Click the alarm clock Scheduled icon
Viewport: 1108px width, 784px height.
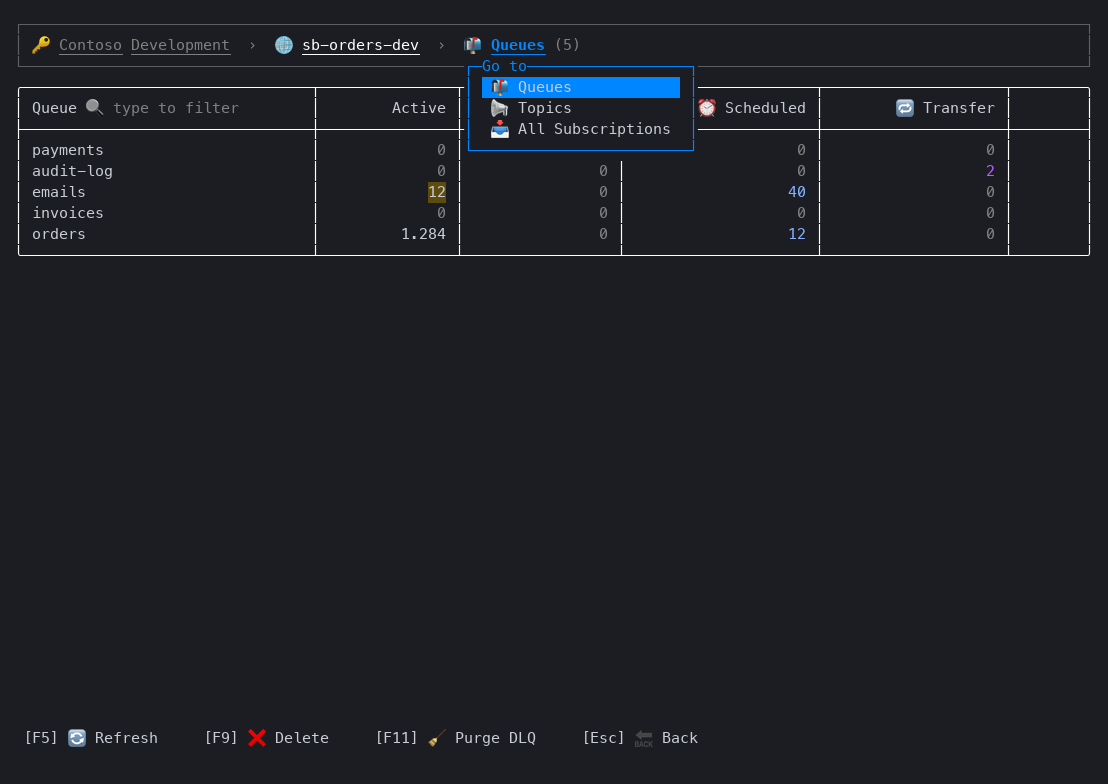pos(707,108)
